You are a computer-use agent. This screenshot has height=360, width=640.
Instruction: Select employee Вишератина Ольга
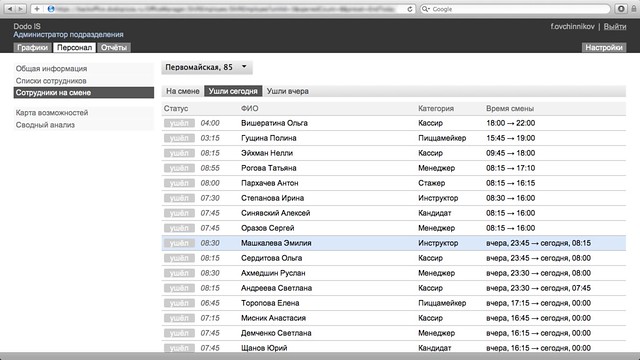274,123
